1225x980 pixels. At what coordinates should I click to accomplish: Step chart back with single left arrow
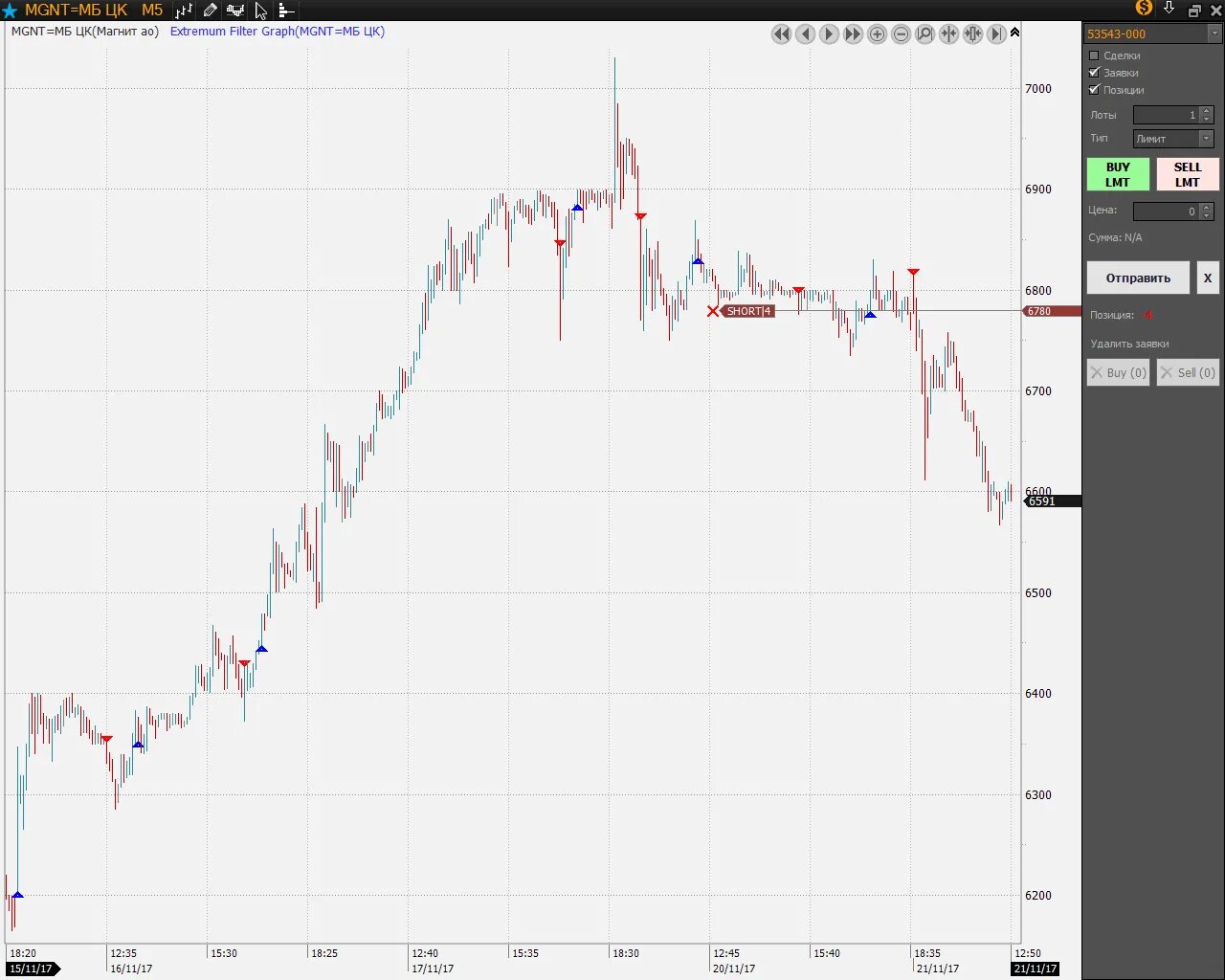click(805, 34)
